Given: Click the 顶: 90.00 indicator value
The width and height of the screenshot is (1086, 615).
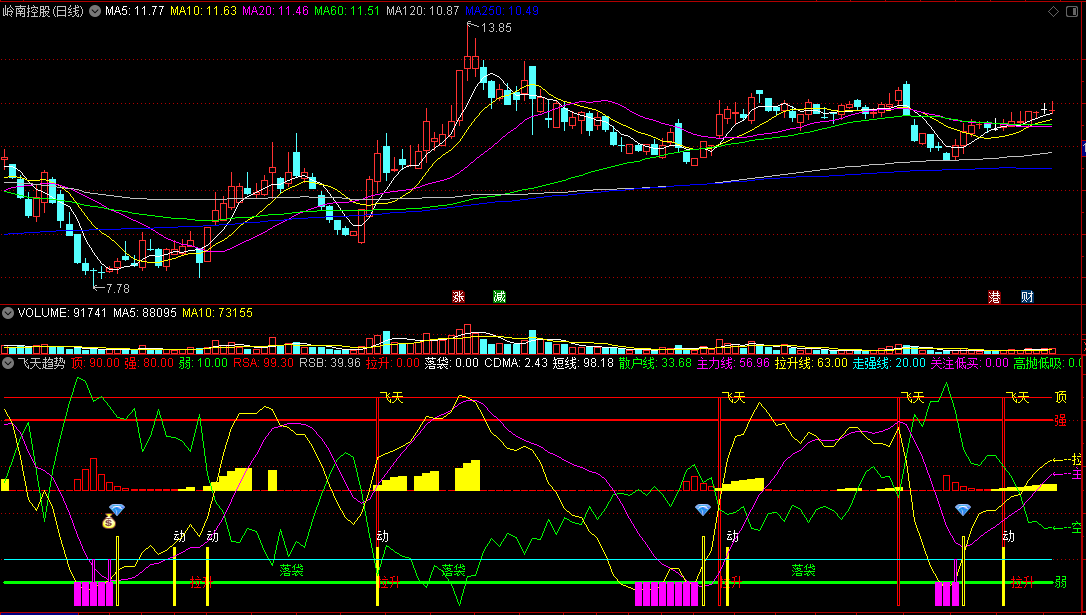Looking at the screenshot, I should (x=95, y=363).
